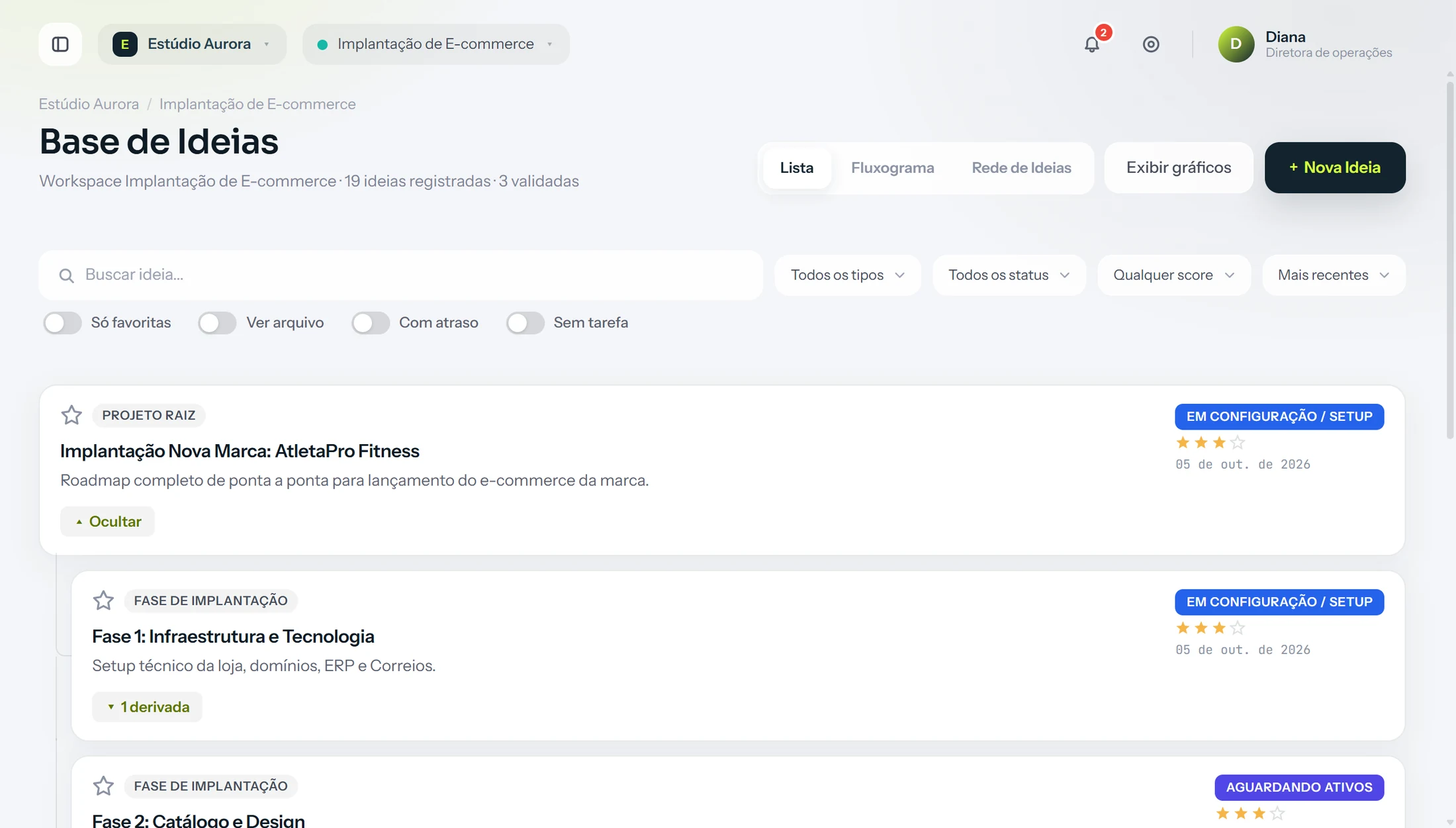Click the green E workspace logo
The width and height of the screenshot is (1456, 828).
(x=124, y=44)
